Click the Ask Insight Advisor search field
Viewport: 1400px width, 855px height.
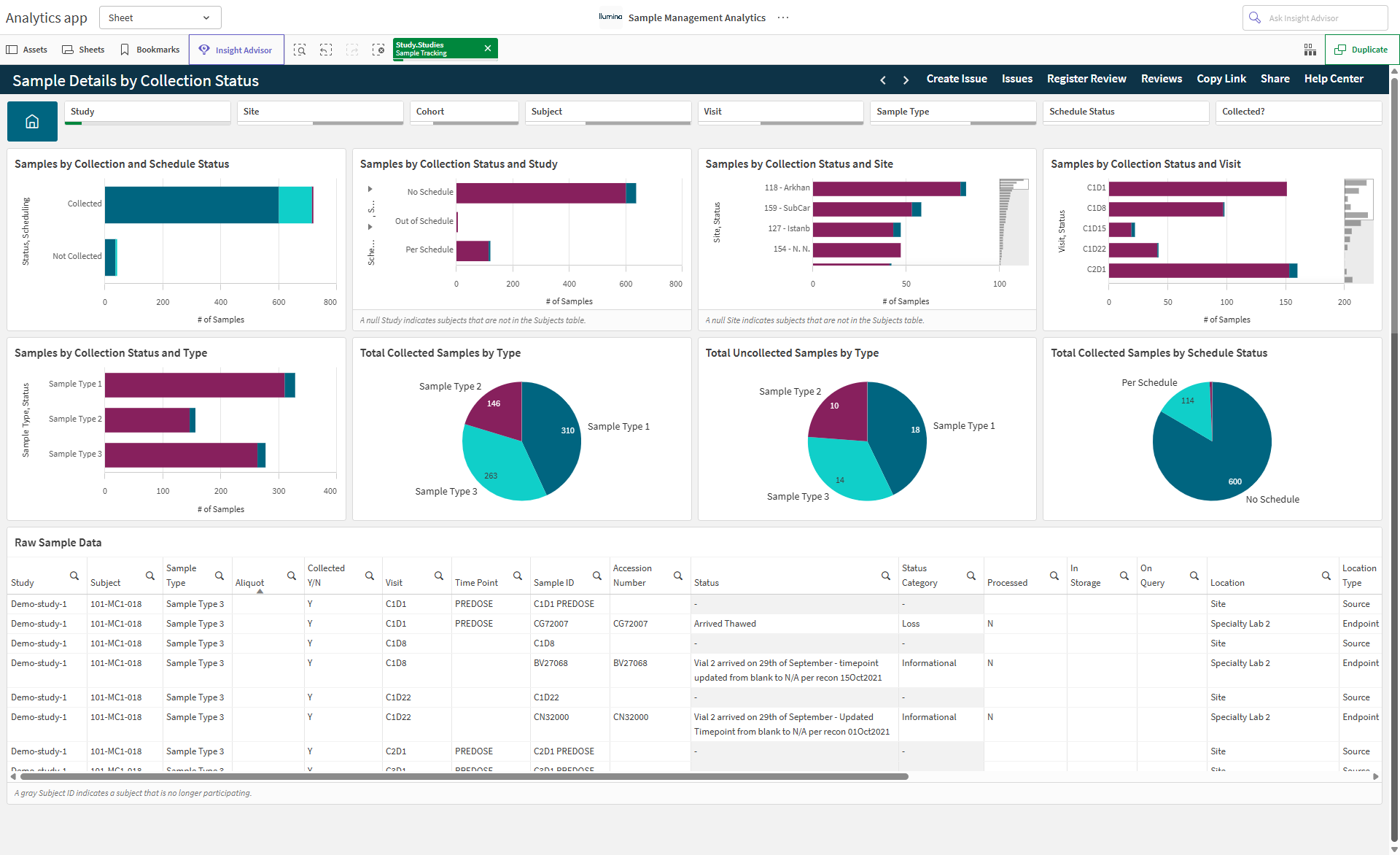[1315, 18]
